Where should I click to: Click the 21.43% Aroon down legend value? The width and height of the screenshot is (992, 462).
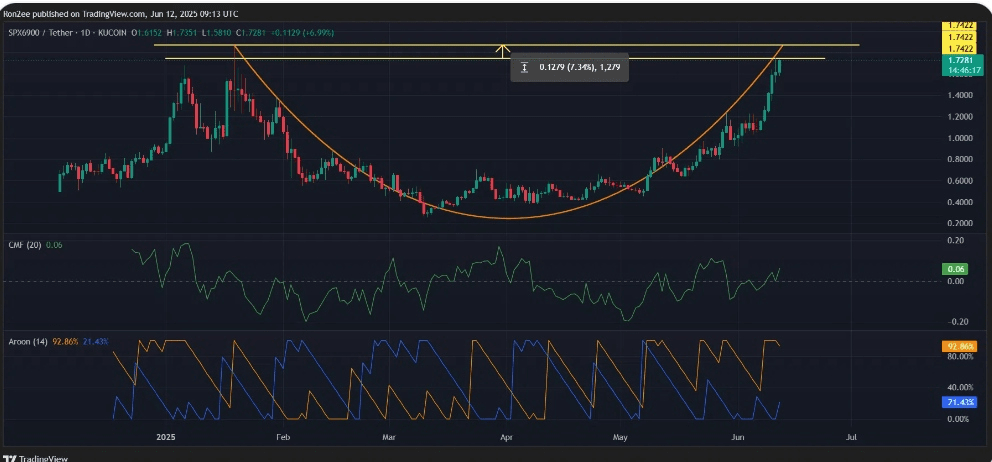pos(96,342)
